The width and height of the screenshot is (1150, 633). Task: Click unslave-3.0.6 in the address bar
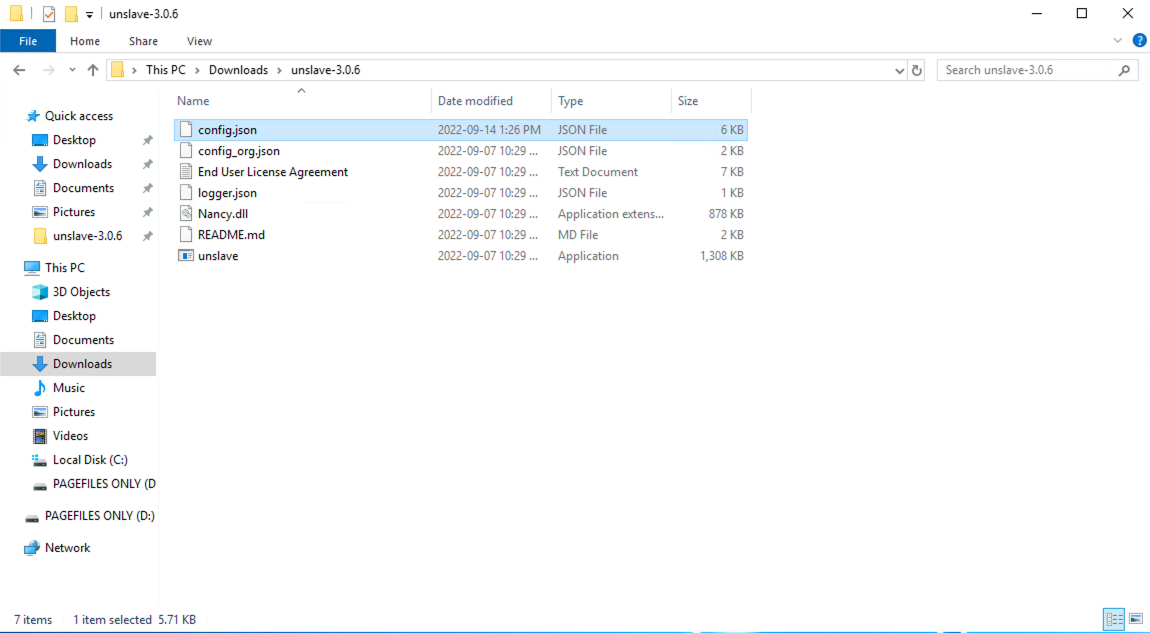[326, 70]
